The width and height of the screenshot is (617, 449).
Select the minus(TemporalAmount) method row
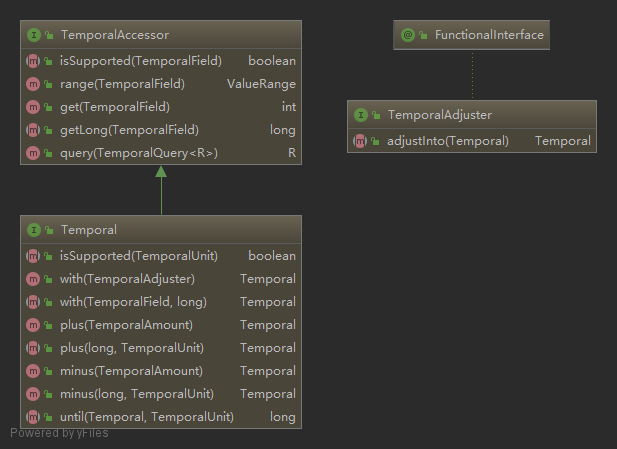(x=160, y=371)
